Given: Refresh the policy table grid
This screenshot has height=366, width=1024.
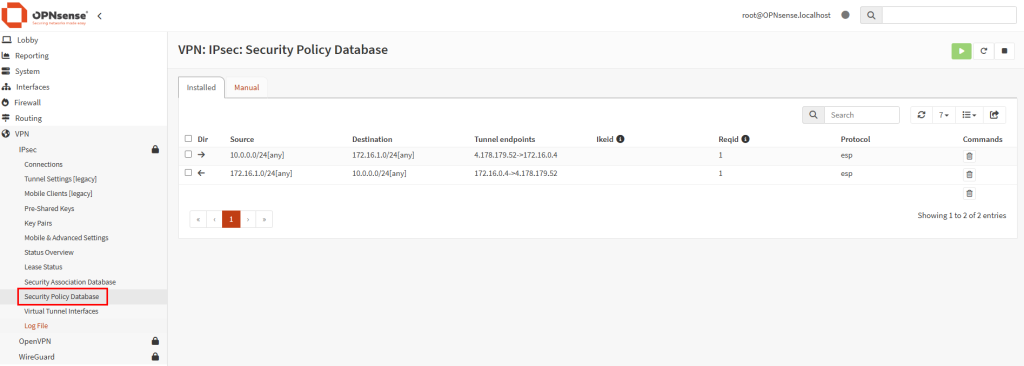Looking at the screenshot, I should point(921,115).
